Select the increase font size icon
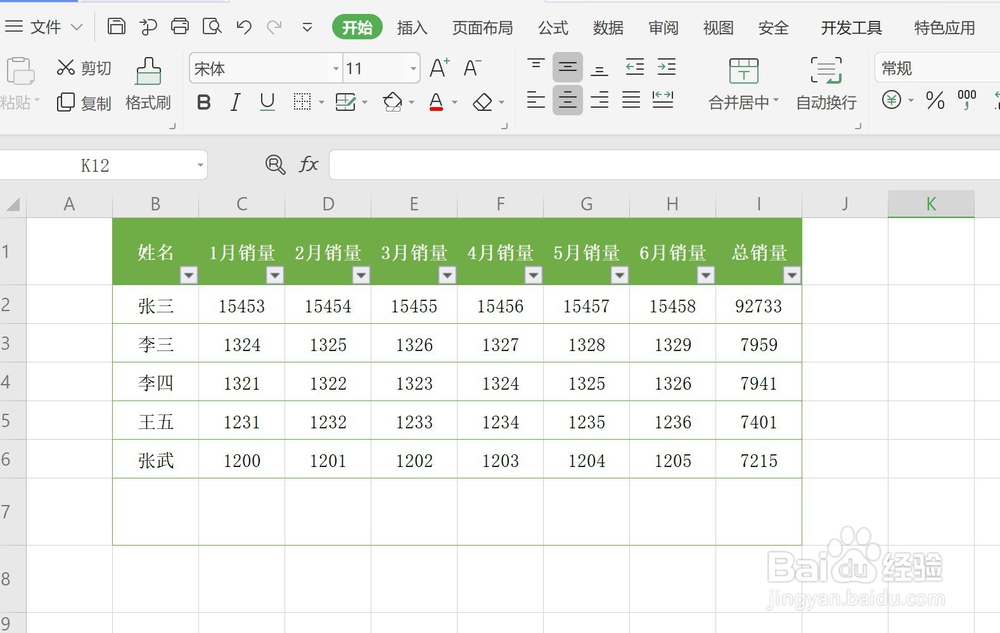Image resolution: width=1000 pixels, height=633 pixels. coord(437,65)
